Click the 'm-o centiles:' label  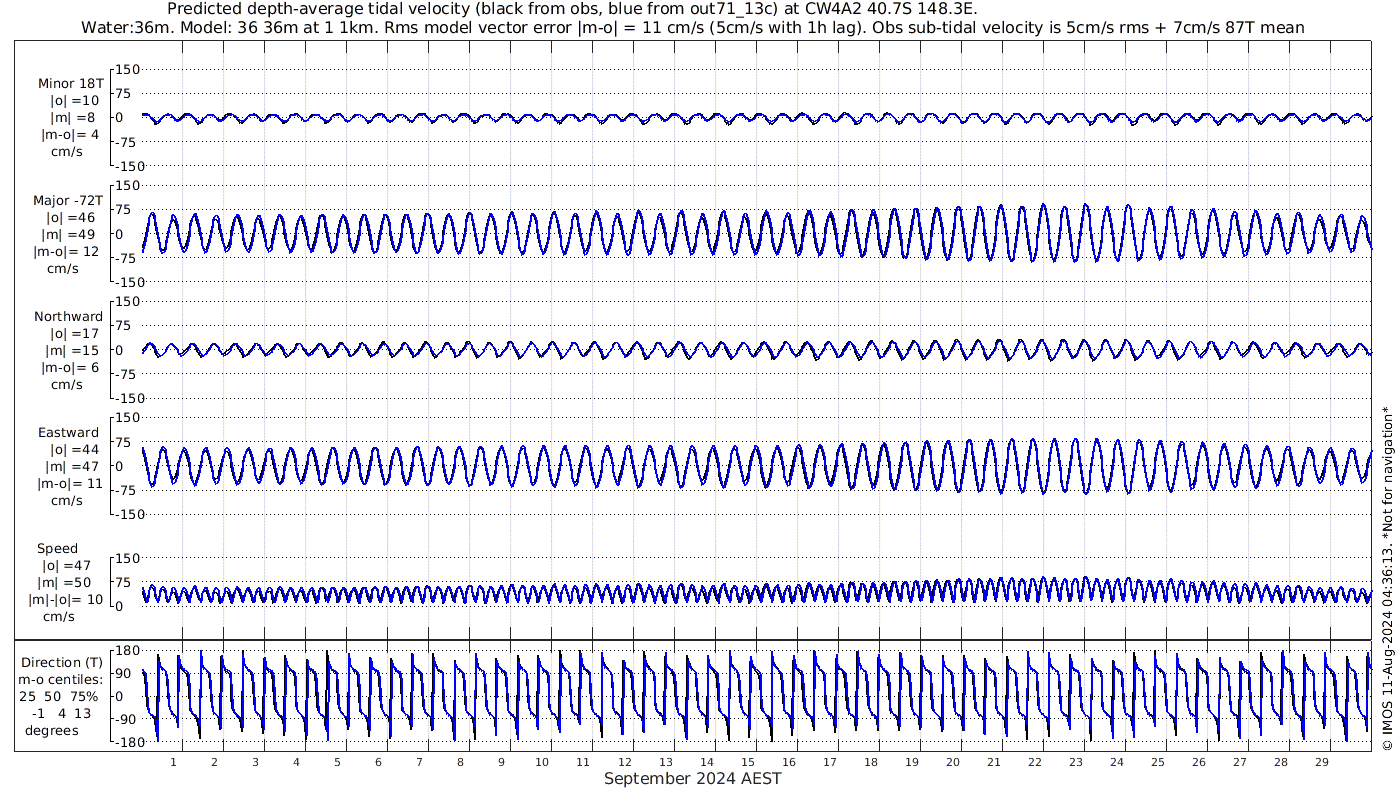click(60, 679)
